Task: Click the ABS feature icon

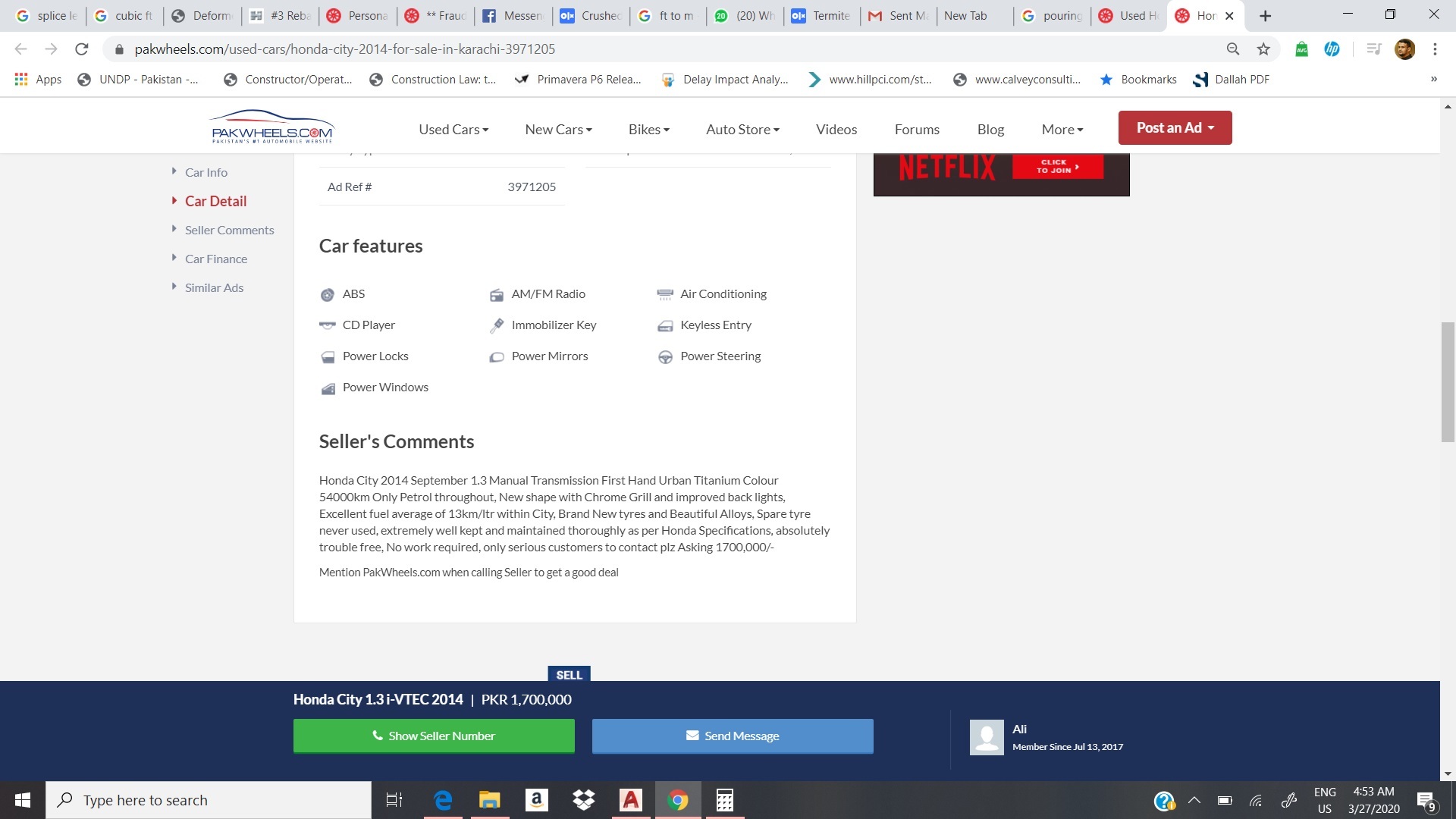Action: coord(327,295)
